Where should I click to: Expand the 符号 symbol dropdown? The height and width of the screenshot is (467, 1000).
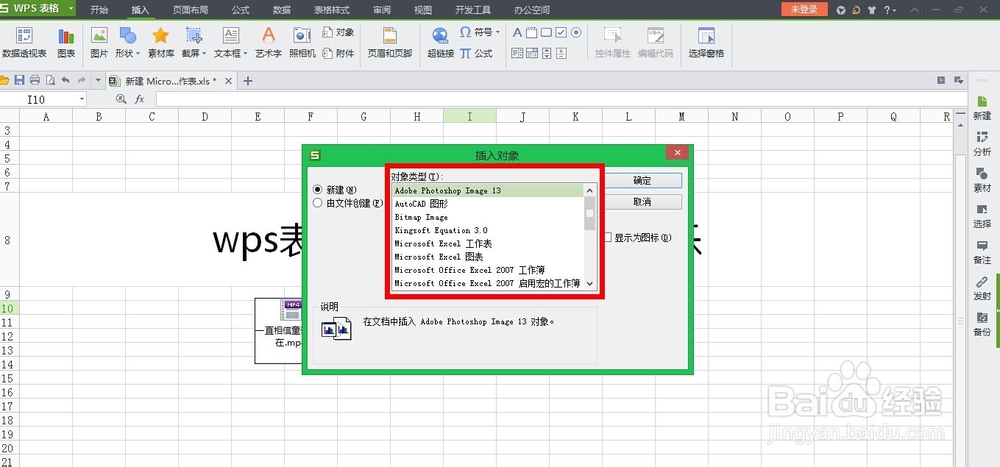pos(497,32)
